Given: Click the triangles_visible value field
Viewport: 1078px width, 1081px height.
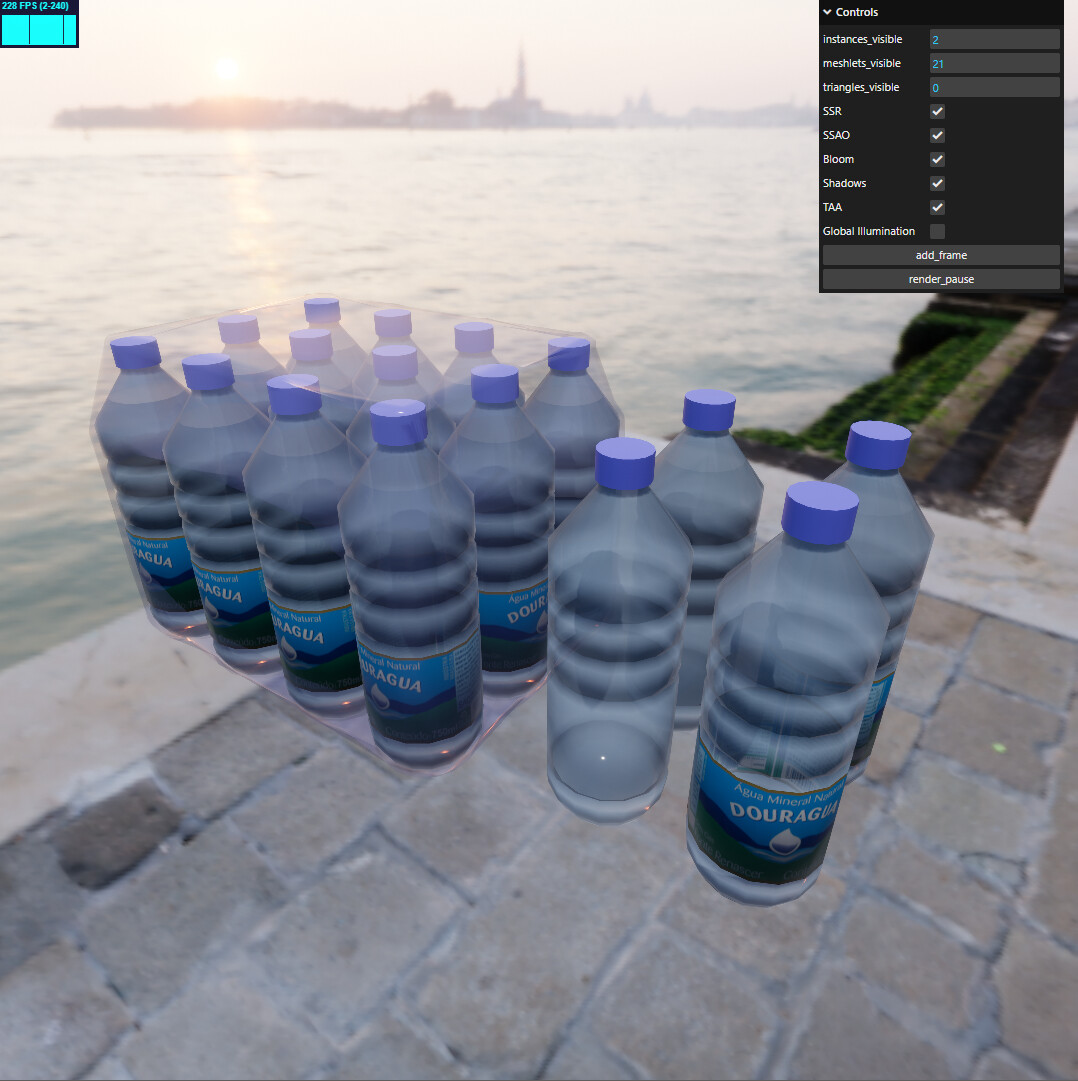Looking at the screenshot, I should pos(994,88).
